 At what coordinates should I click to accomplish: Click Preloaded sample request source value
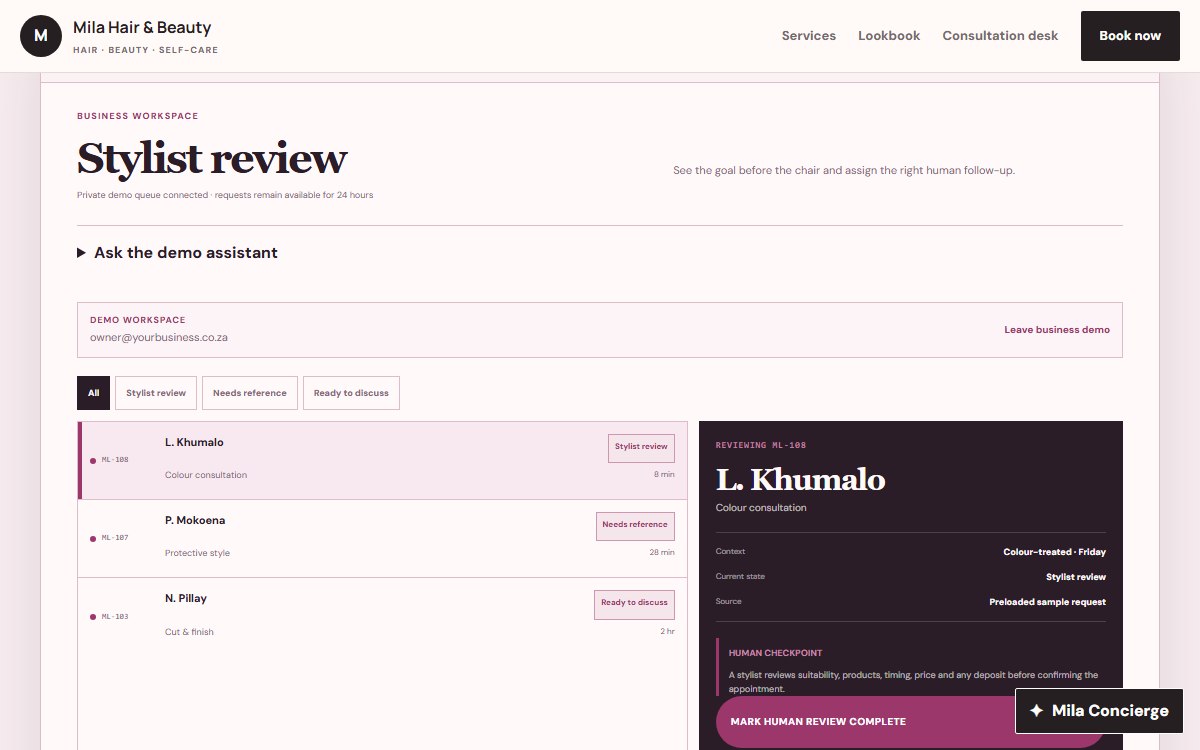(x=1047, y=602)
